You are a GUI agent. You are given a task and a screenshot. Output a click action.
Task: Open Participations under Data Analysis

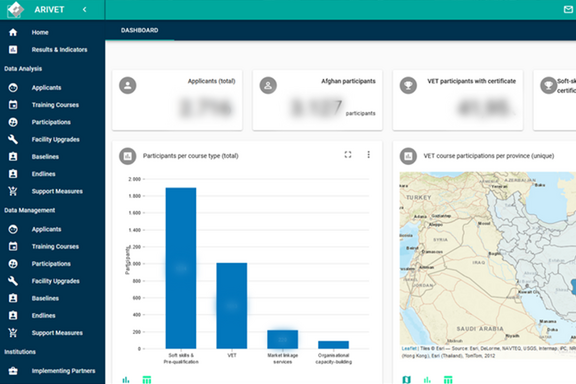51,122
